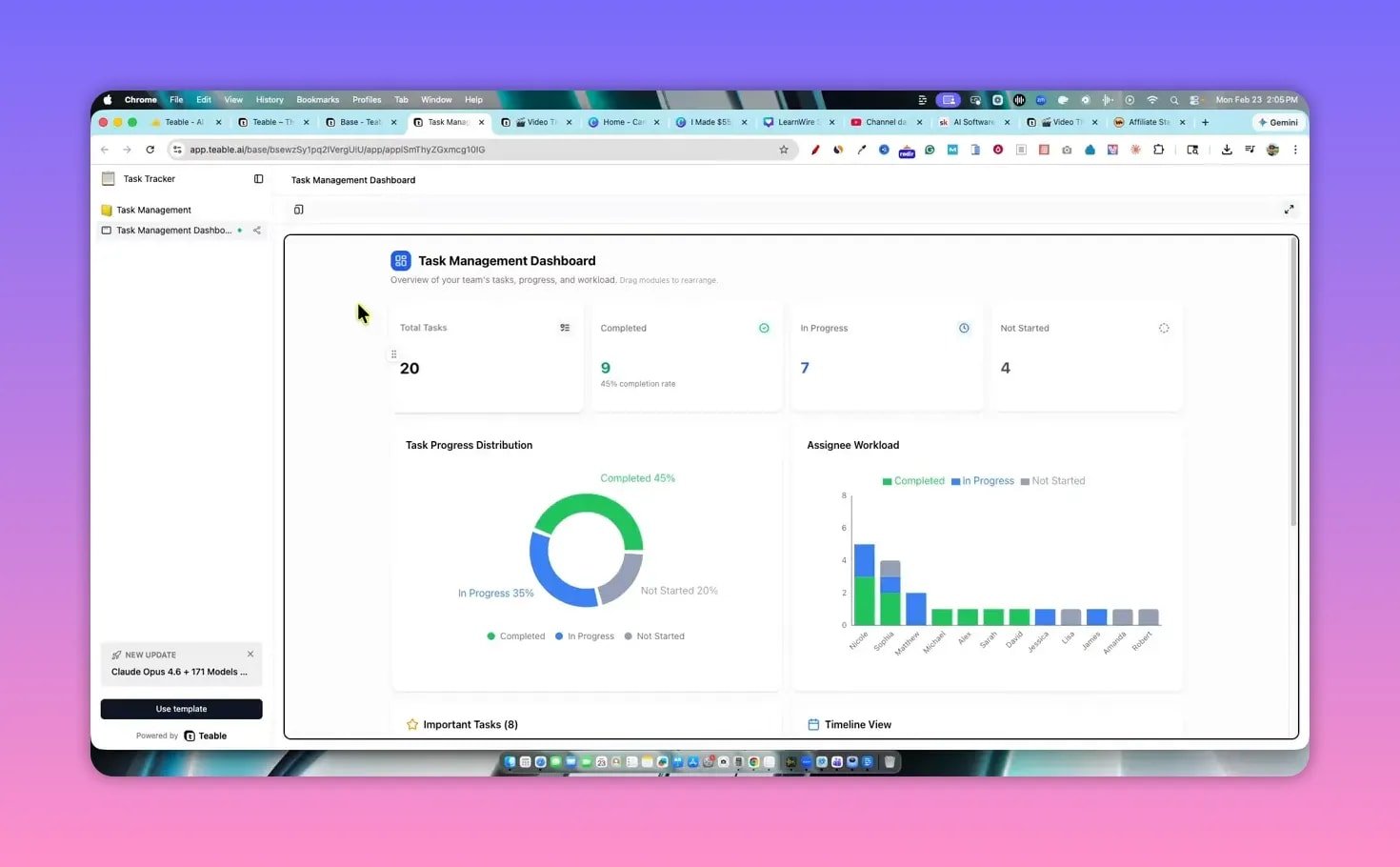Open the share icon next to Task Management Dashboard
1400x867 pixels.
(256, 230)
